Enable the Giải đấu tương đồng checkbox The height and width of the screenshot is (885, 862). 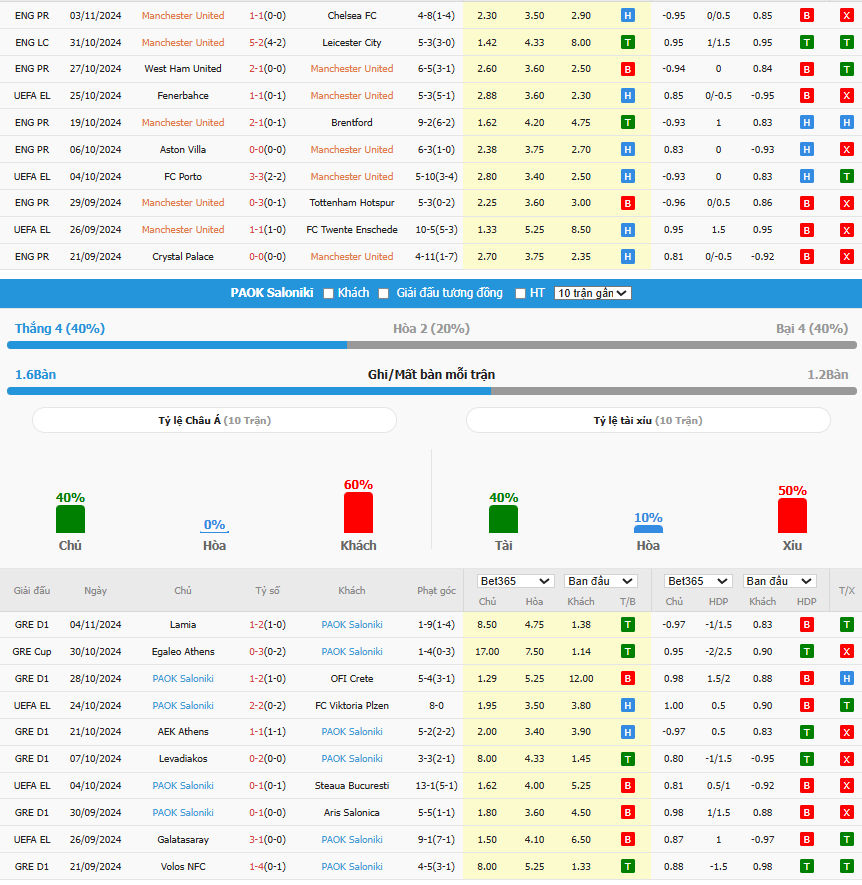(383, 293)
